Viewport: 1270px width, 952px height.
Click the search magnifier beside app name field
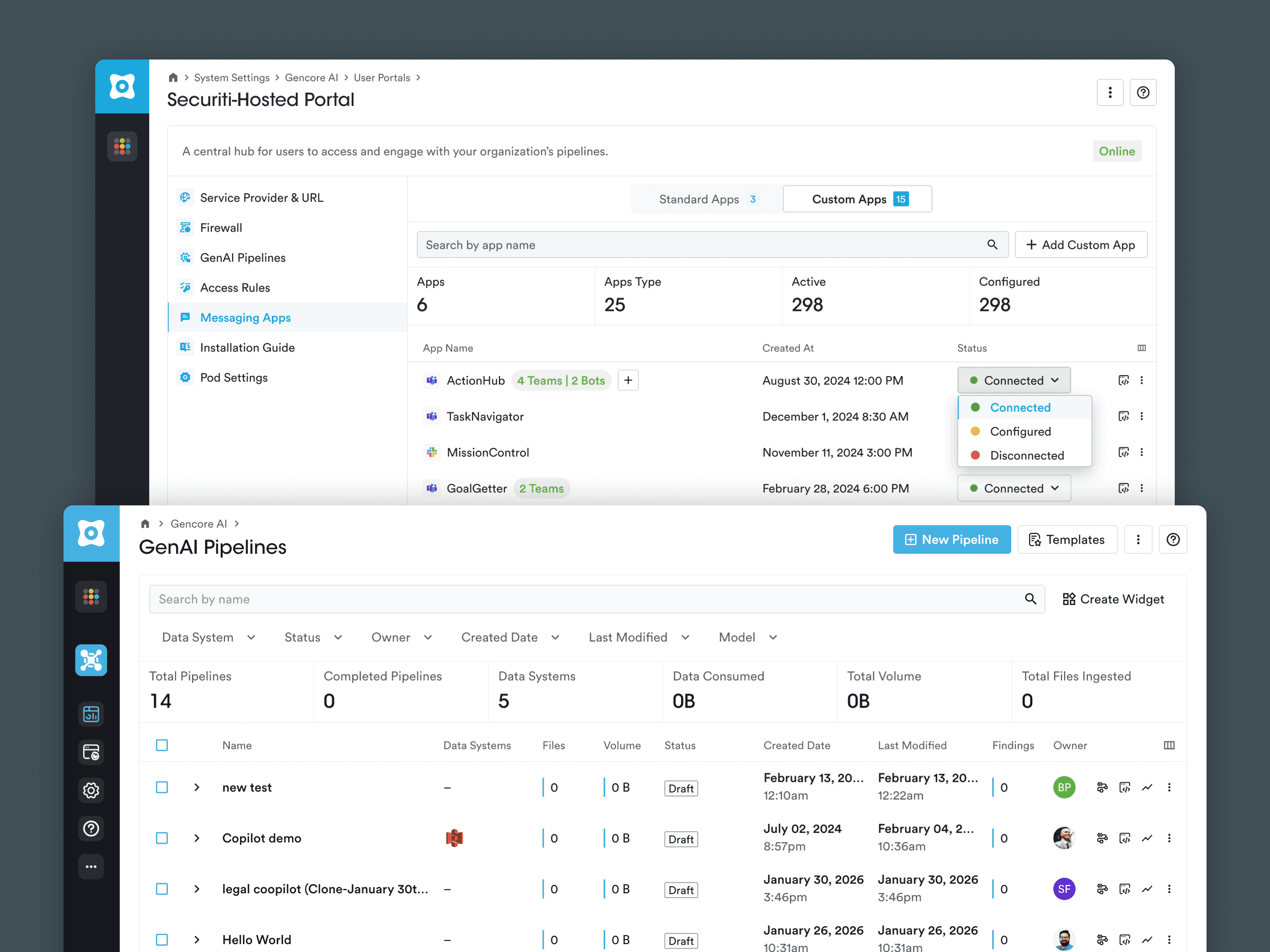tap(993, 244)
